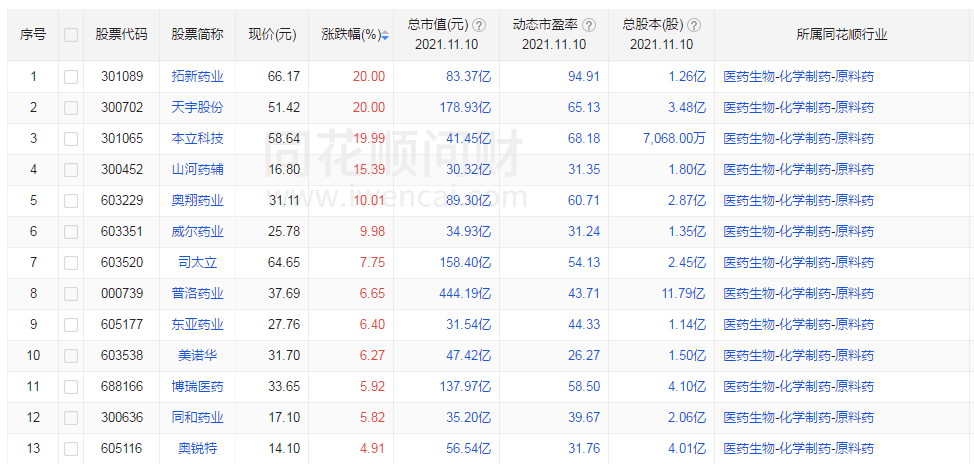Viewport: 974px width, 464px height.
Task: Click industry link in 奥锐特 row
Action: pyautogui.click(x=798, y=448)
